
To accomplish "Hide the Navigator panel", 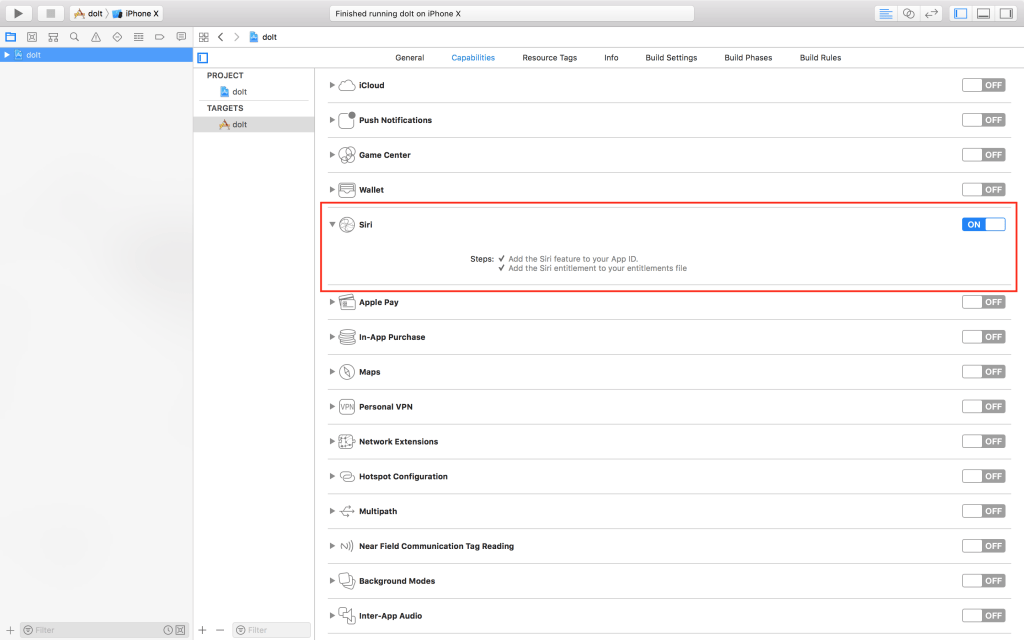I will (961, 13).
